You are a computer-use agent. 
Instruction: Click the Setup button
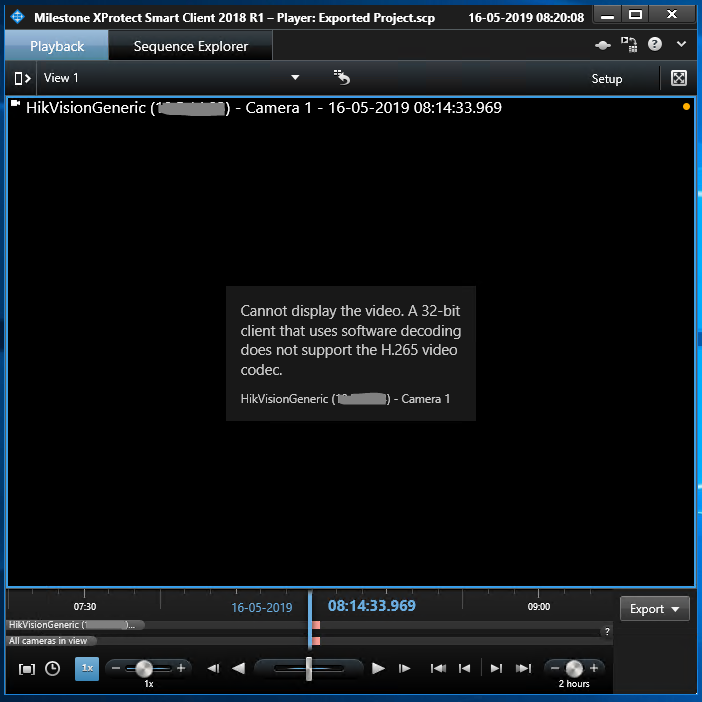tap(606, 79)
